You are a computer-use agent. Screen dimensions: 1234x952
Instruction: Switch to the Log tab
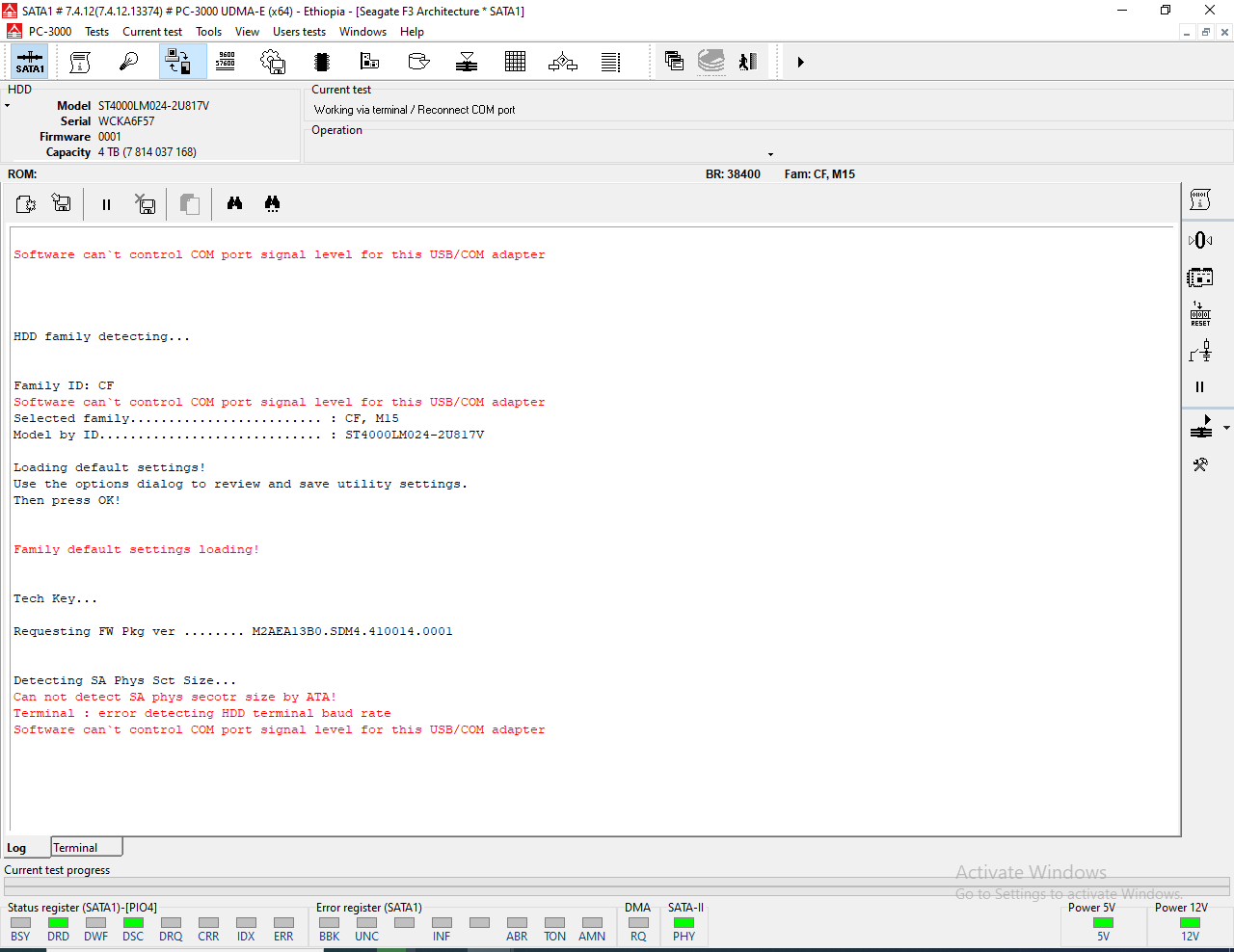point(25,848)
